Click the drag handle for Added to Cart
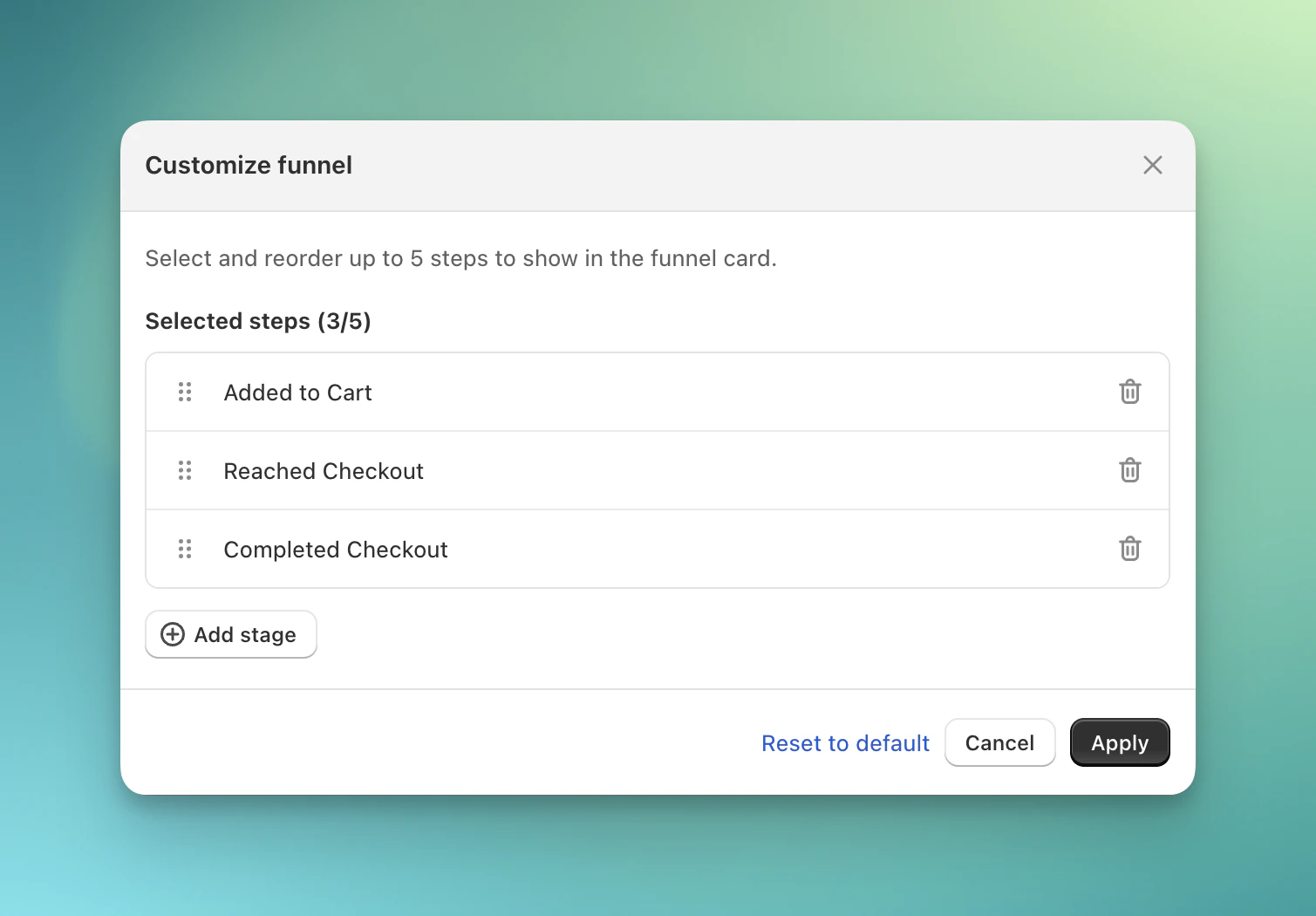Image resolution: width=1316 pixels, height=916 pixels. 185,392
